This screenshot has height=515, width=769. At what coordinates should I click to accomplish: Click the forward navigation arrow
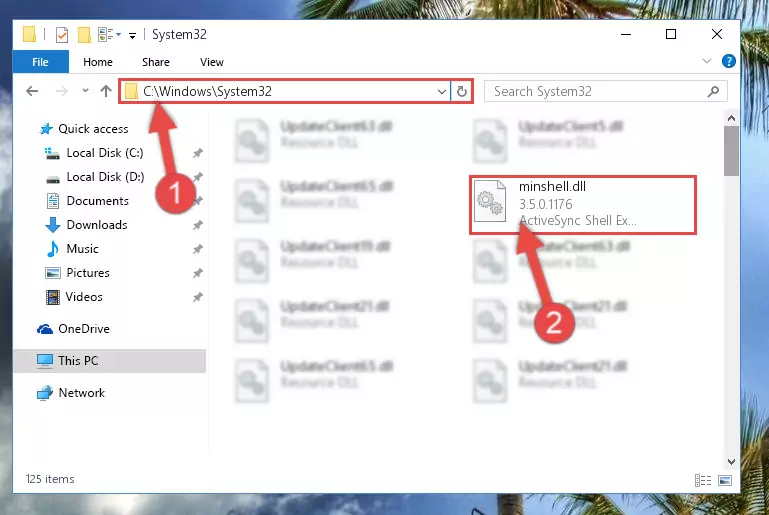[61, 91]
